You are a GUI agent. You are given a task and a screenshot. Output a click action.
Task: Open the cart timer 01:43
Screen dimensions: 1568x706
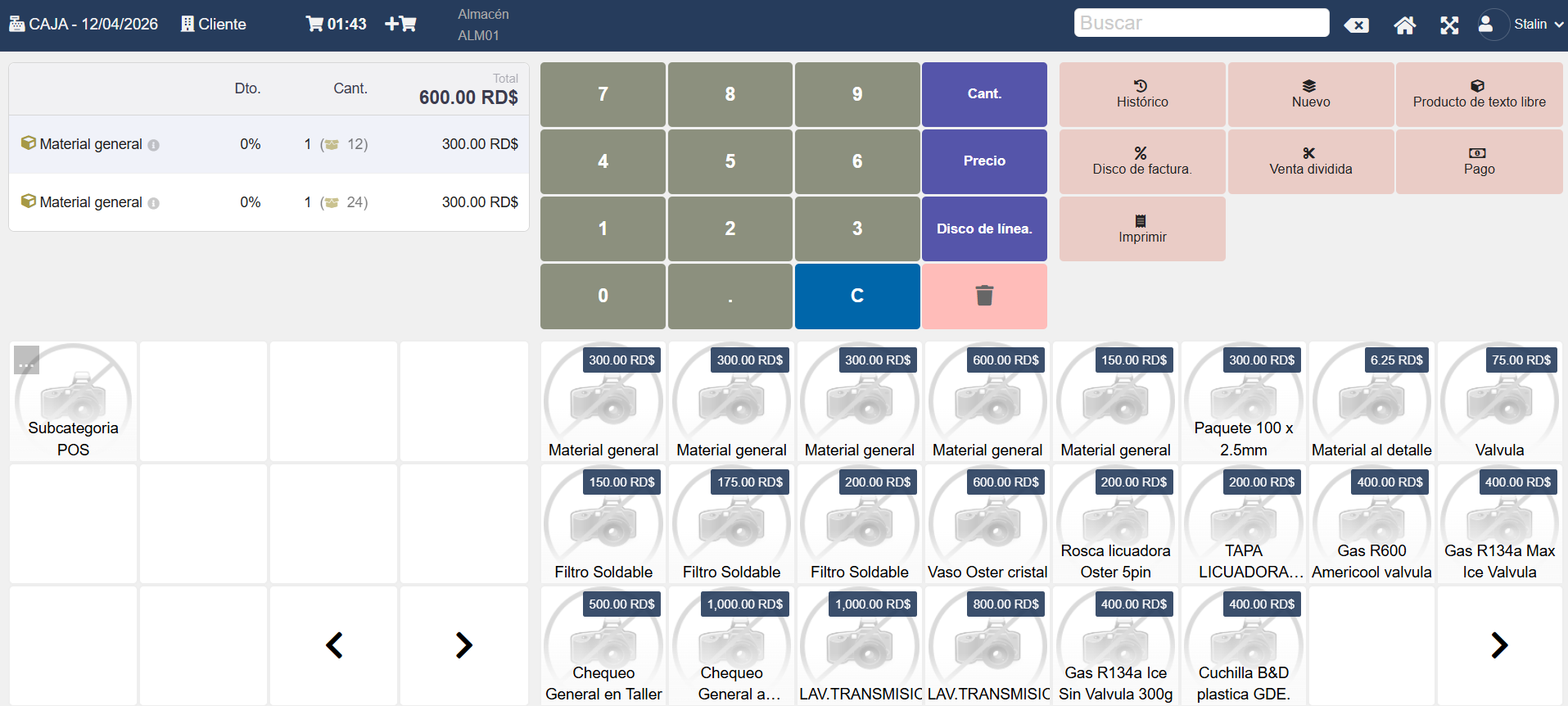336,24
